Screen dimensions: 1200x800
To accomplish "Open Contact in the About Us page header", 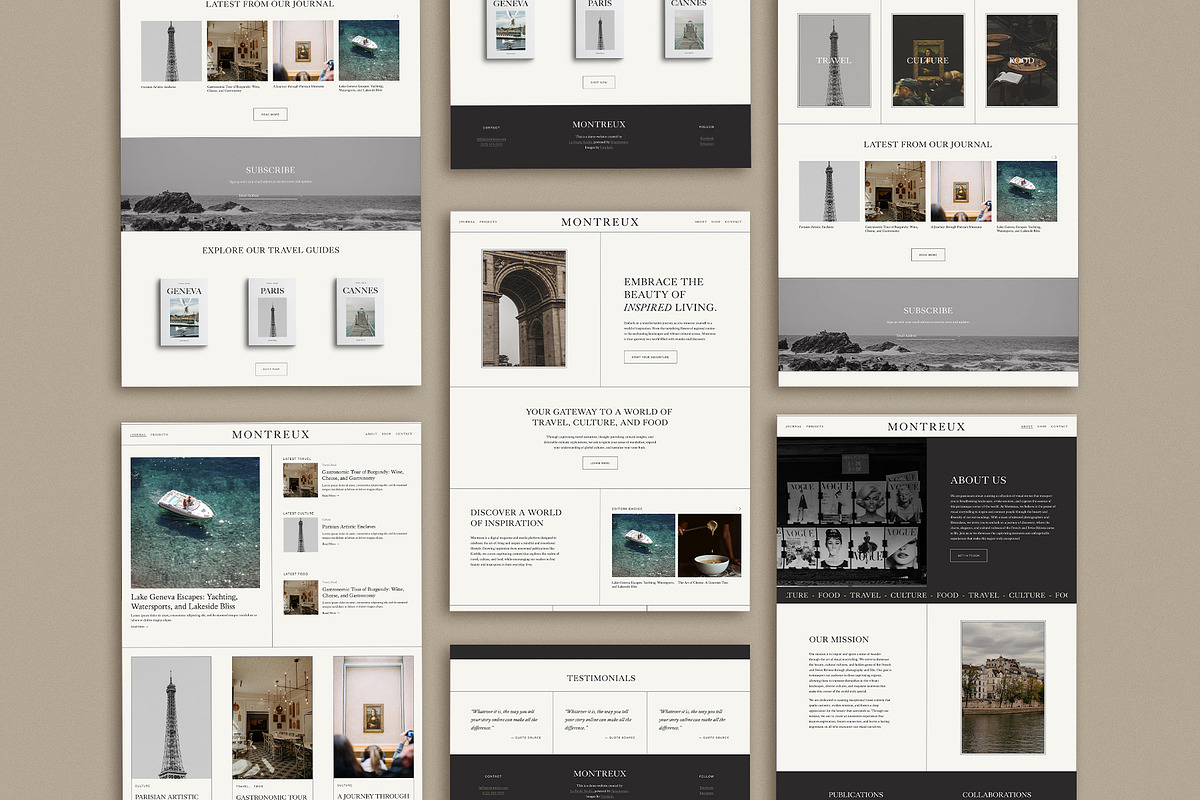I will (x=1059, y=427).
